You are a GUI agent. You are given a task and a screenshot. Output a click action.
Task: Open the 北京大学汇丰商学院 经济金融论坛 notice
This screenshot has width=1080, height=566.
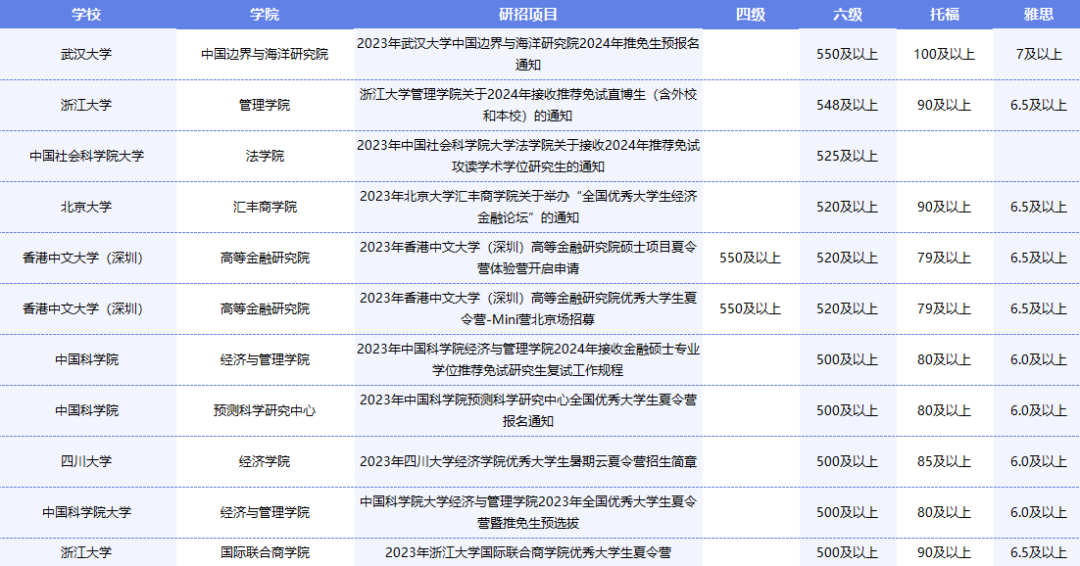click(528, 207)
